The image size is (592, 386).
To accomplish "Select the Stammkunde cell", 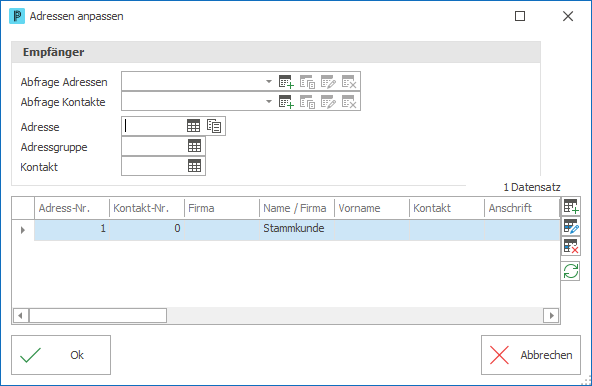I will [296, 229].
